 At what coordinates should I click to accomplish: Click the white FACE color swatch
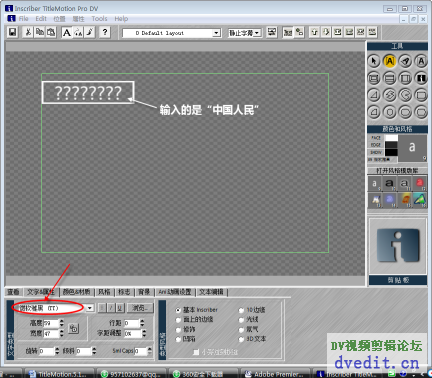click(391, 138)
